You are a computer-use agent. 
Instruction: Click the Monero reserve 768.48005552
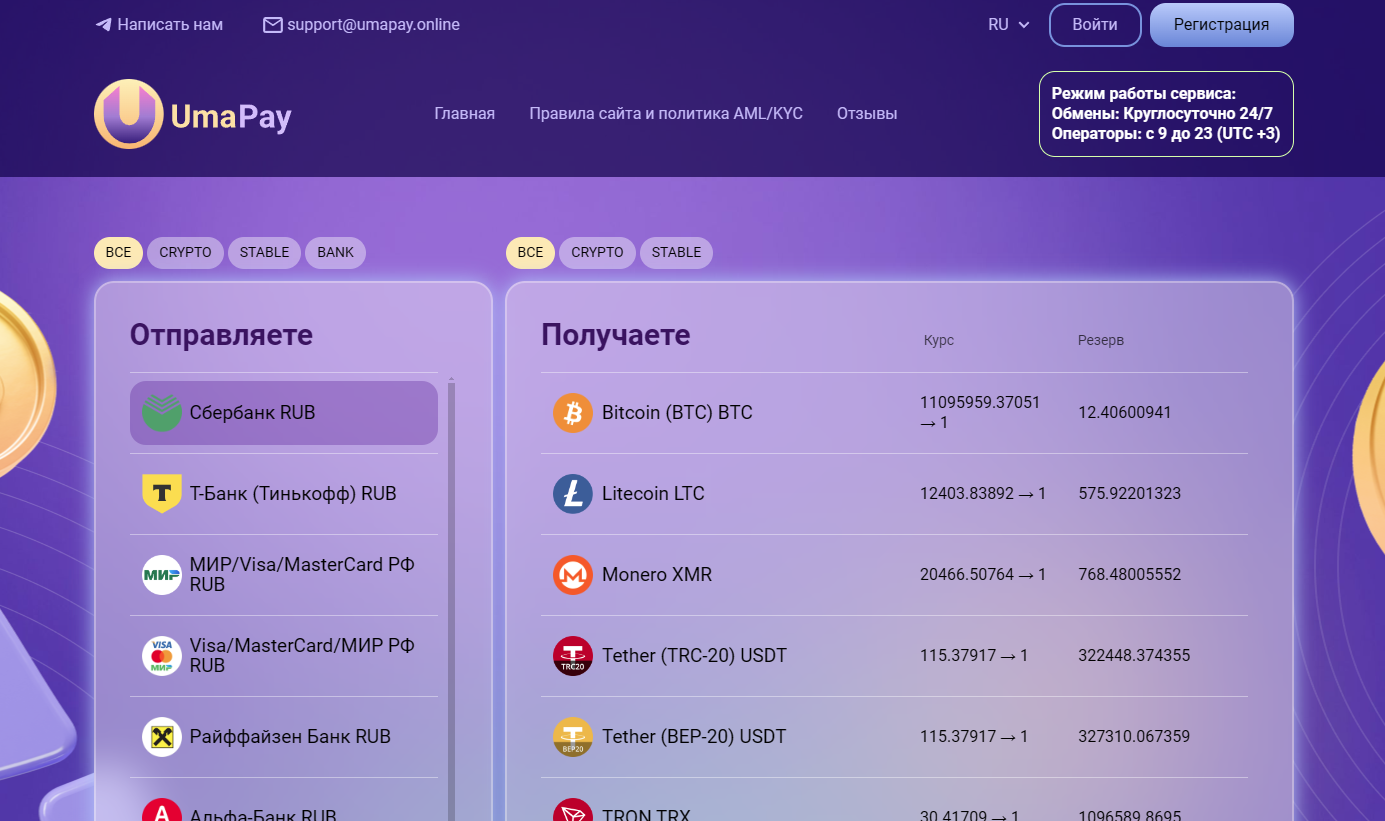[1129, 575]
